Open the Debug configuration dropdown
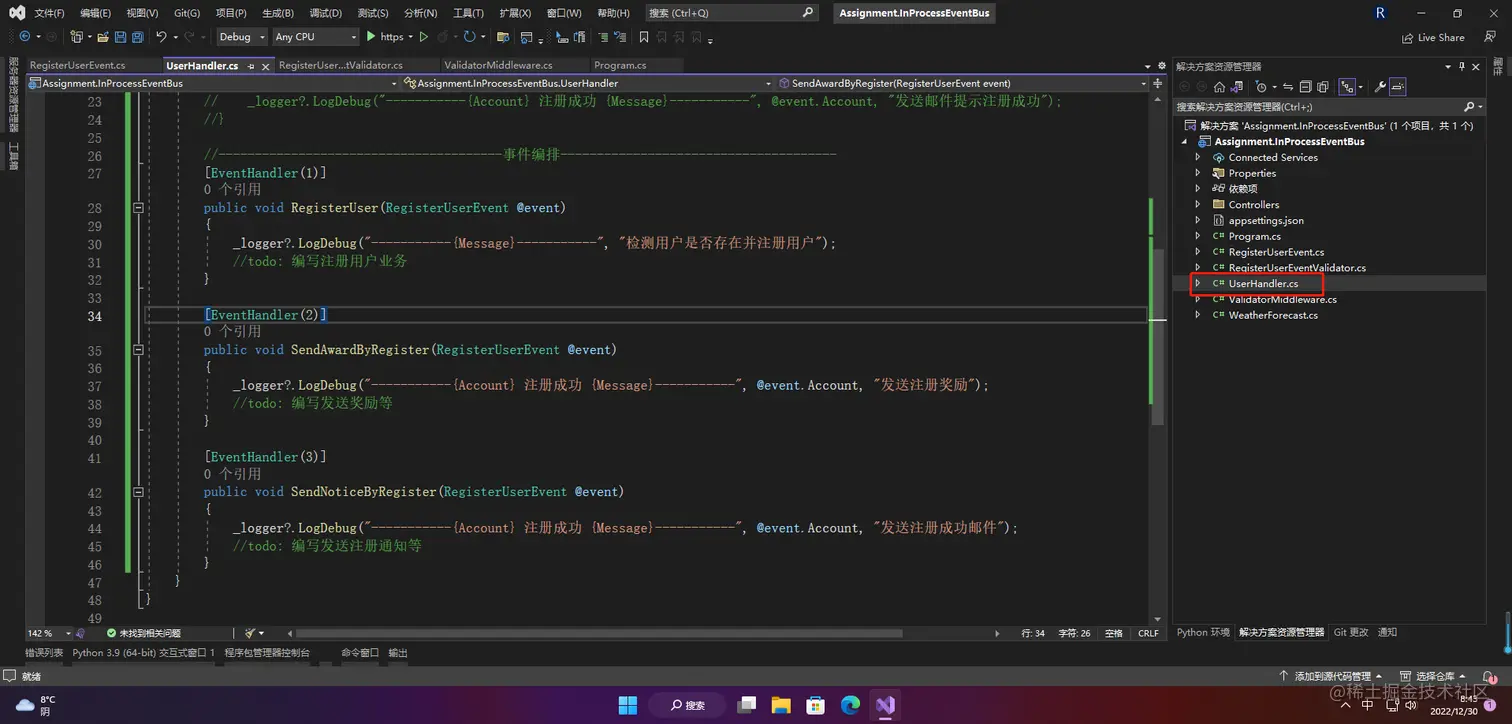 [x=243, y=37]
